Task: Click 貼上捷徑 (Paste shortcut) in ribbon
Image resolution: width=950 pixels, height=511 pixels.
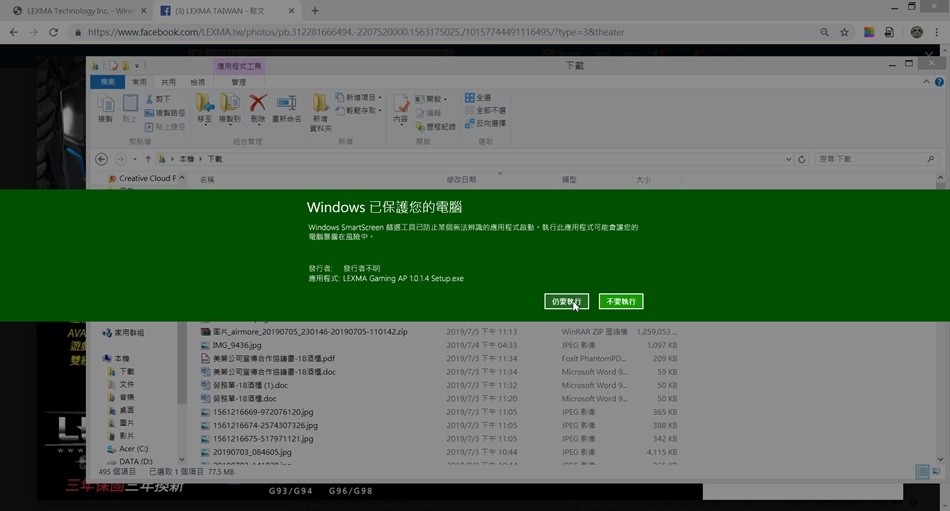Action: 165,127
